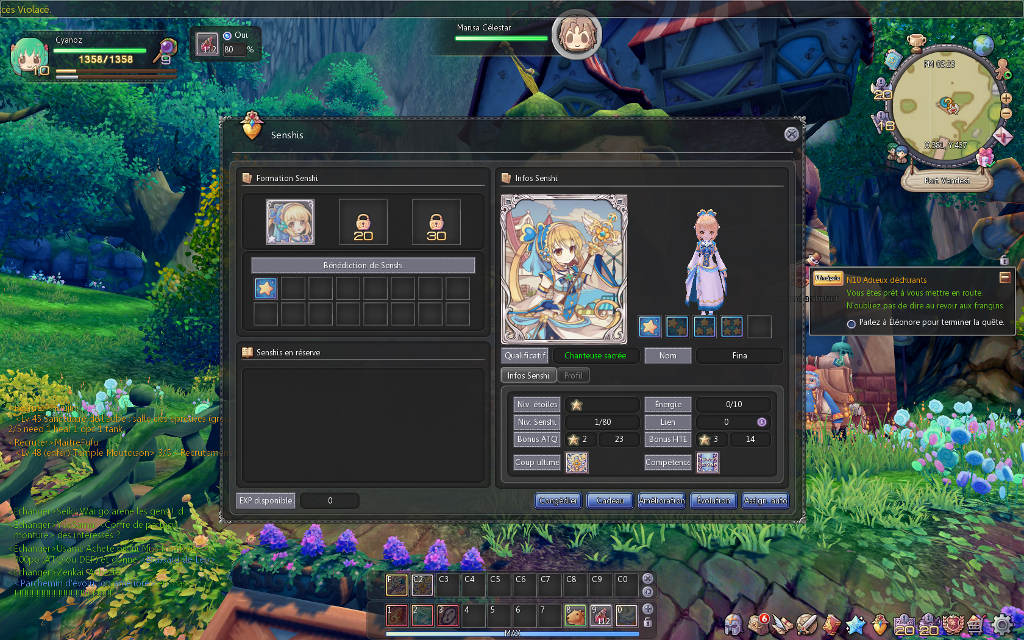Select Fina's portrait in Formation Senshi
Viewport: 1024px width, 640px height.
point(290,222)
